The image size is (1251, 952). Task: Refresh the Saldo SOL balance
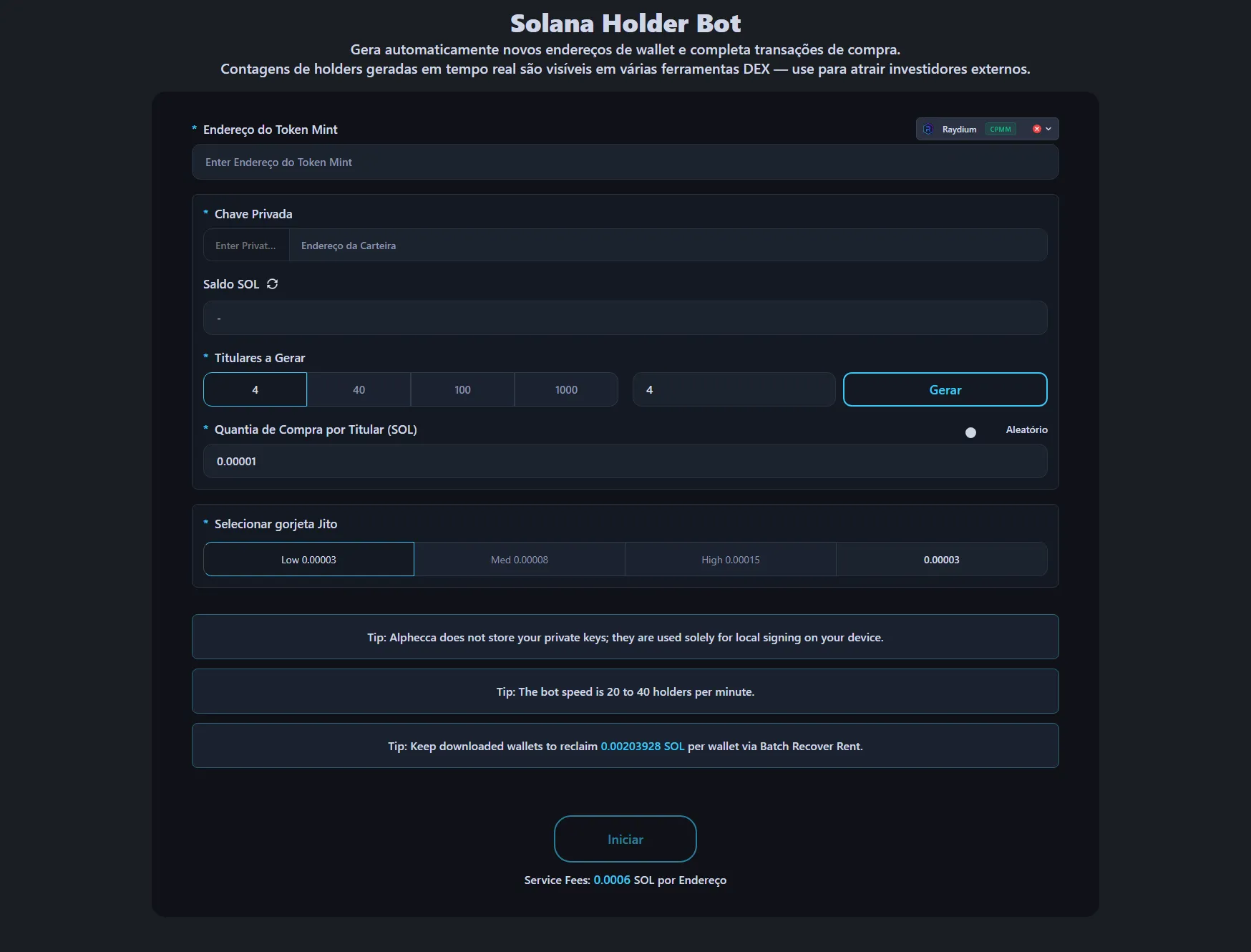click(272, 284)
